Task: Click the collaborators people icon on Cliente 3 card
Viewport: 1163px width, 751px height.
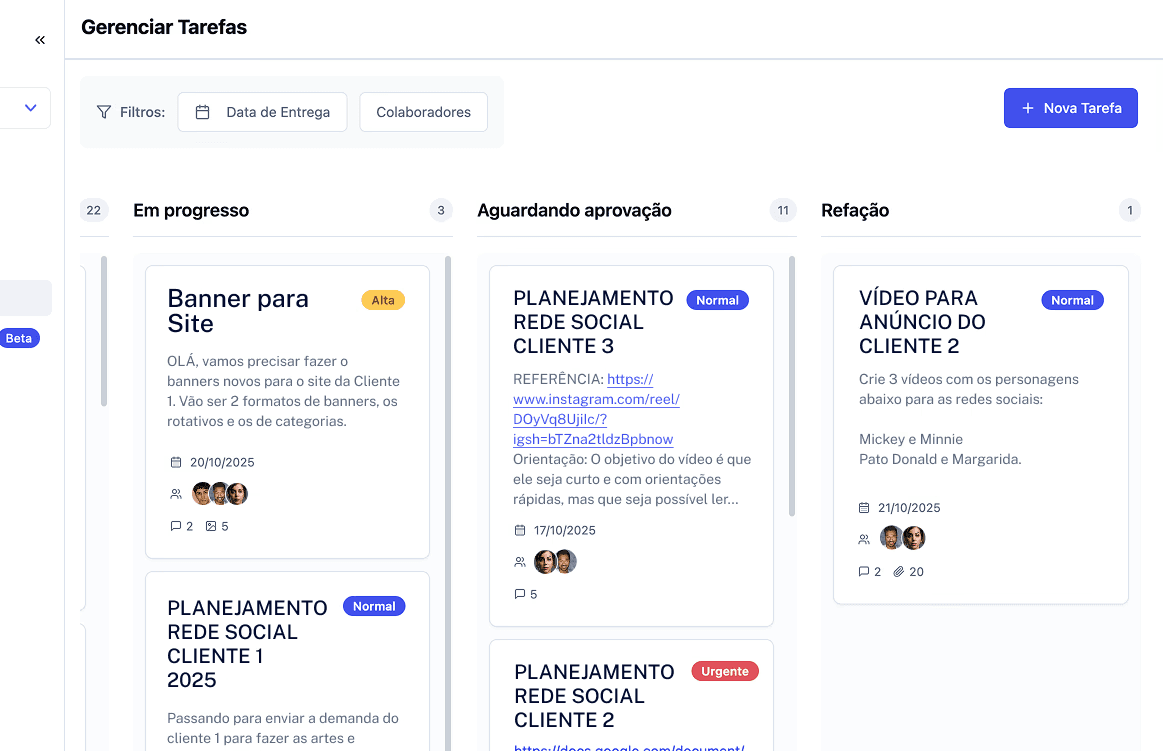Action: point(519,561)
